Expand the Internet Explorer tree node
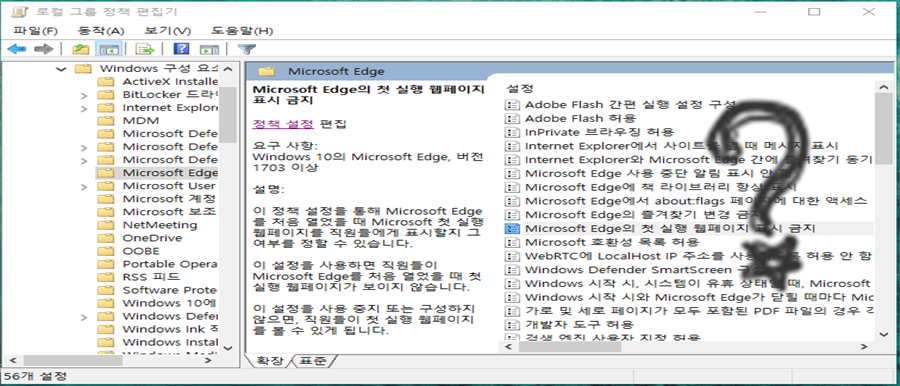900x386 pixels. [84, 108]
